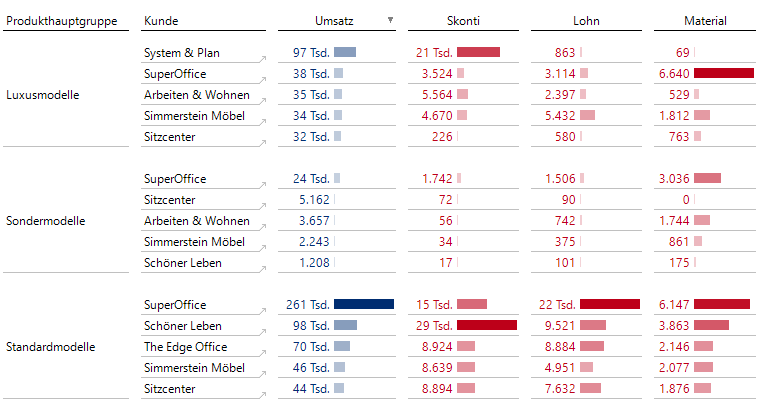Click the 29 Tsd. Skonti value cell
This screenshot has height=400, width=761.
[x=437, y=326]
